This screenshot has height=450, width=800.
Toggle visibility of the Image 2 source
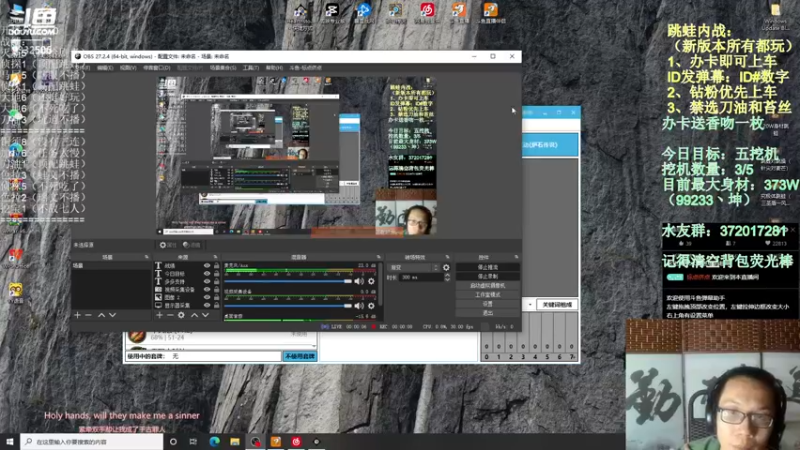pos(207,297)
